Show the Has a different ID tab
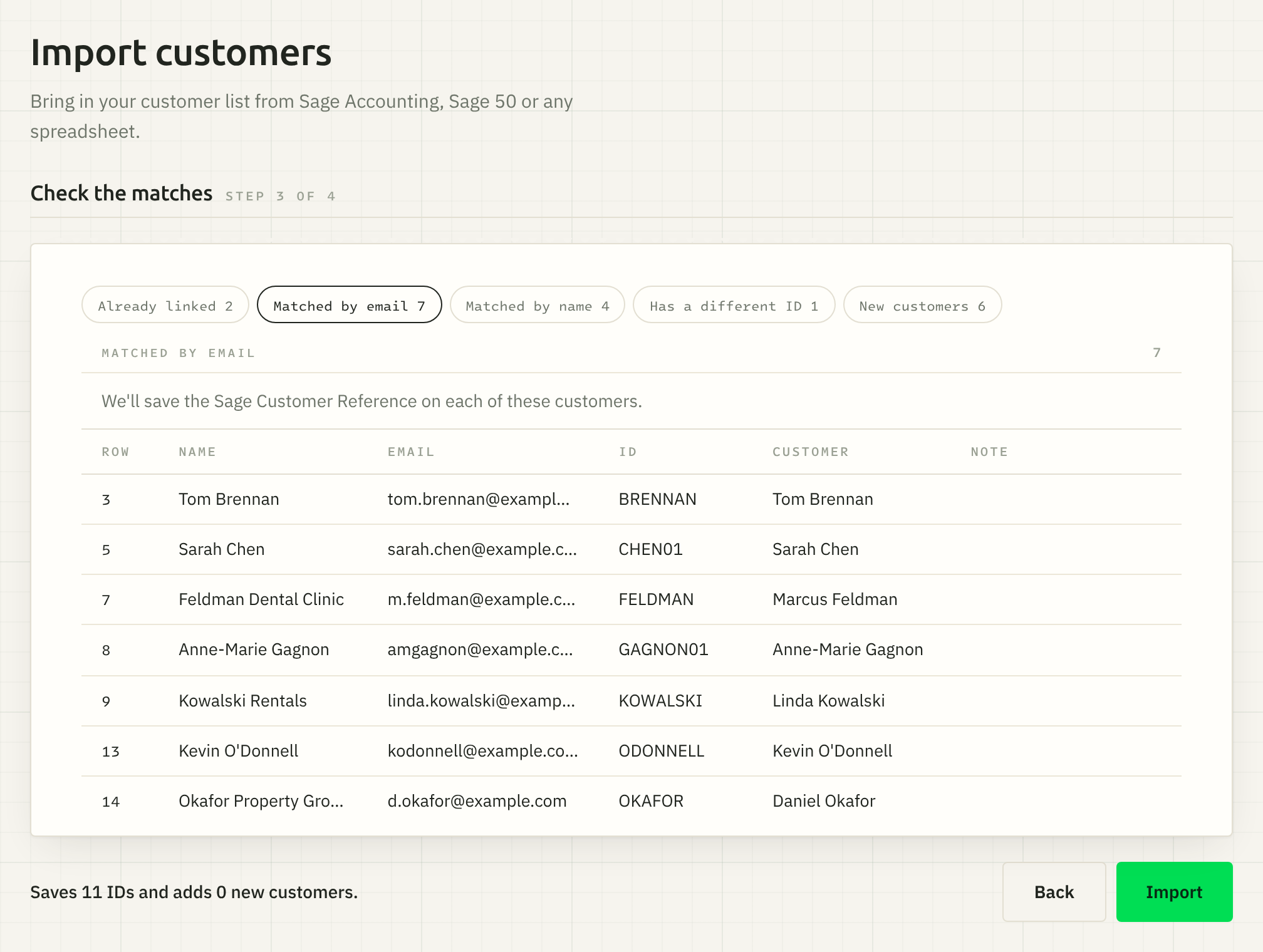 (x=734, y=305)
